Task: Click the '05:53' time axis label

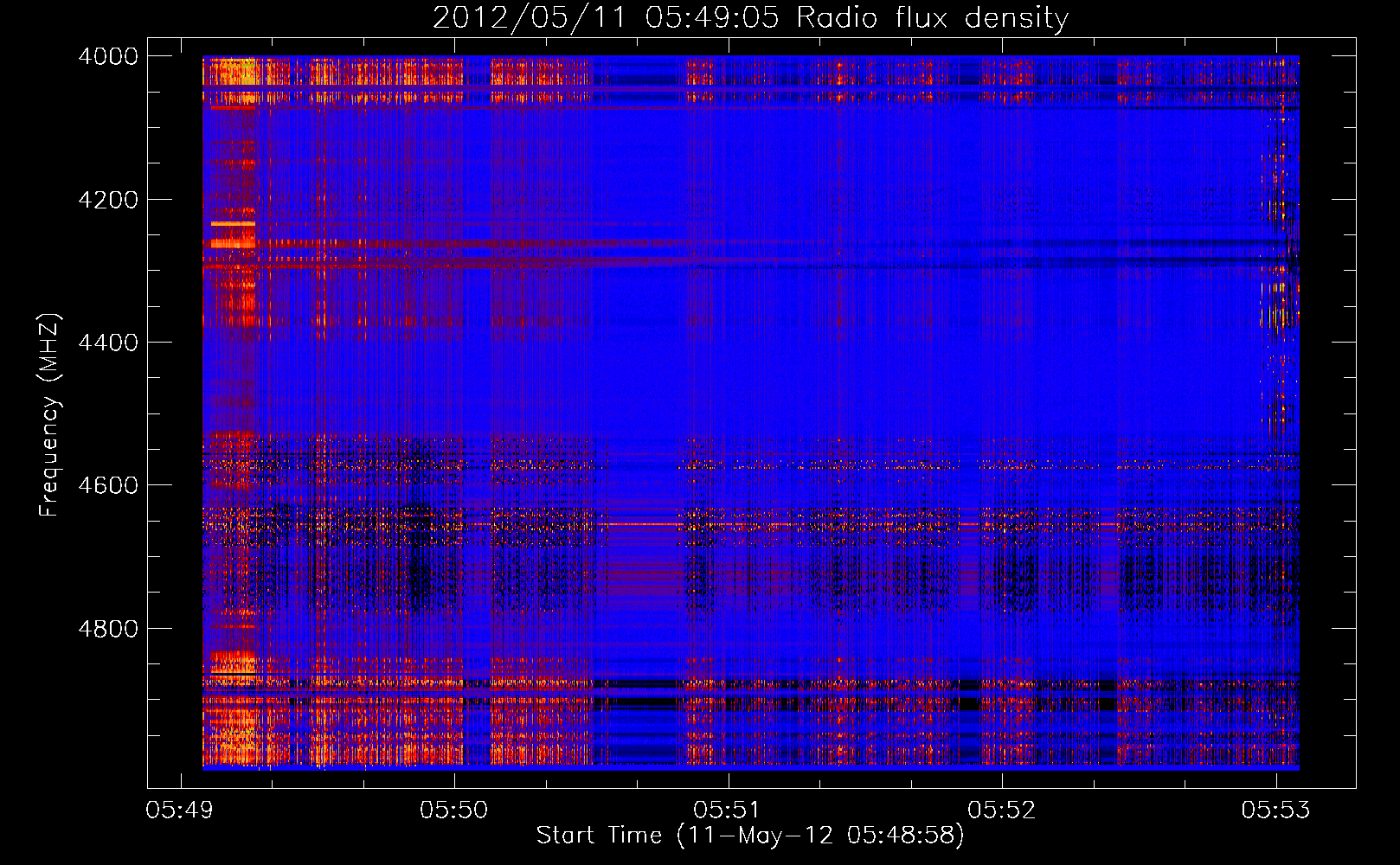Action: [x=1275, y=811]
